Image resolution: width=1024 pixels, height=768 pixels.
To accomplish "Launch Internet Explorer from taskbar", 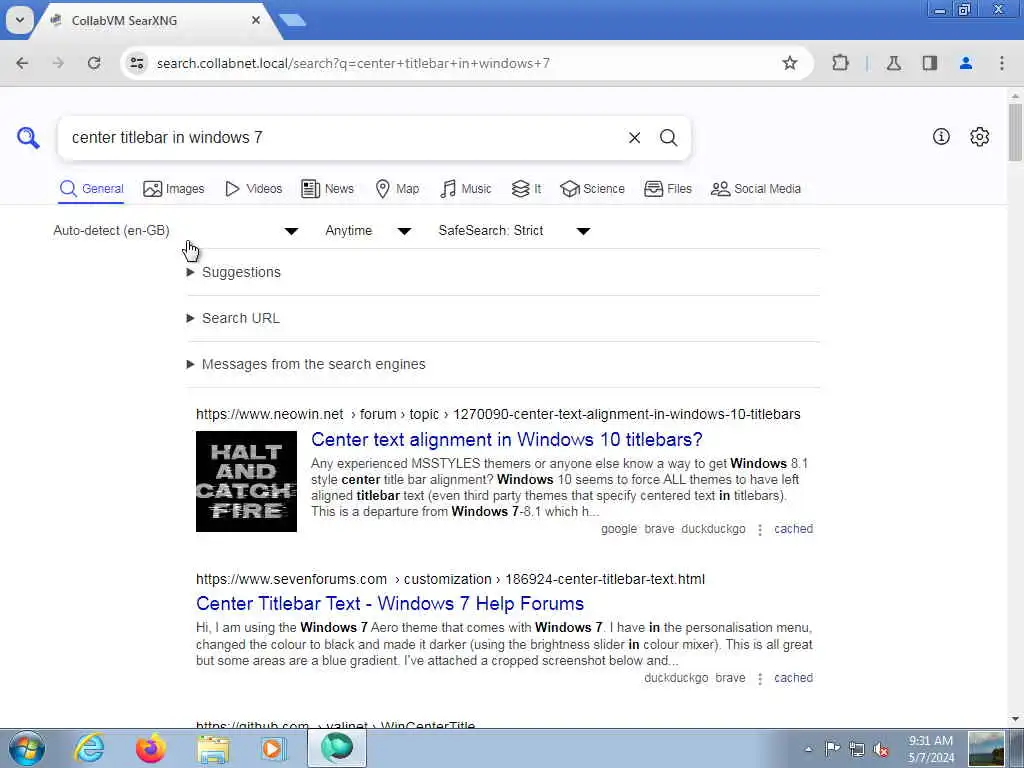I will point(89,748).
